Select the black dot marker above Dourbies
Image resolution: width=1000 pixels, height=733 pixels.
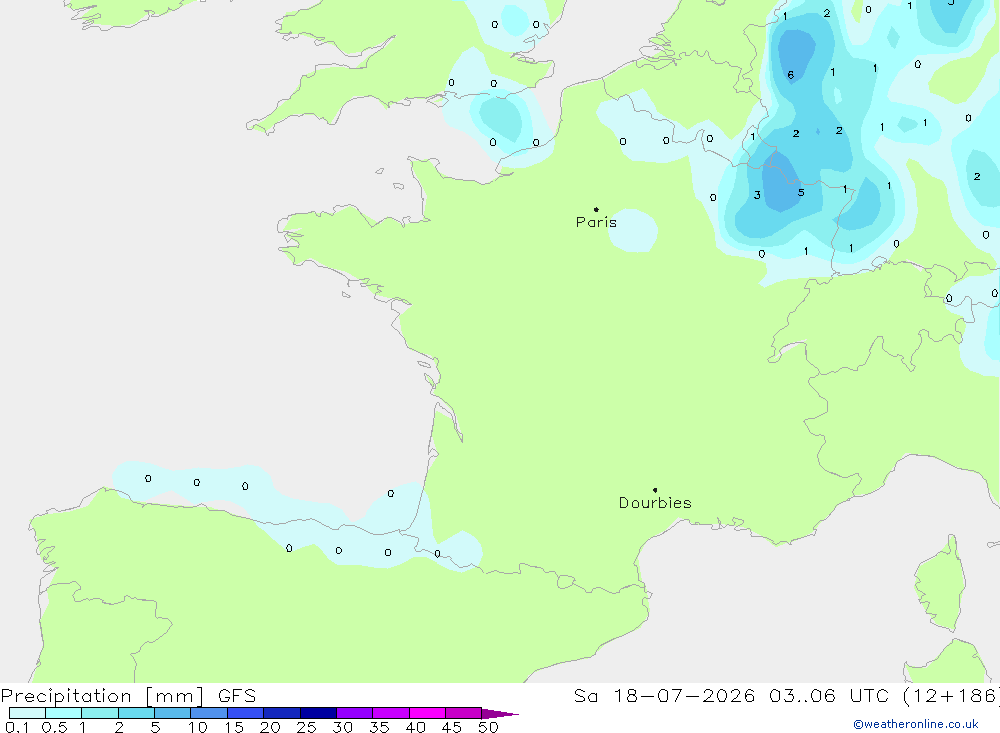(x=655, y=490)
